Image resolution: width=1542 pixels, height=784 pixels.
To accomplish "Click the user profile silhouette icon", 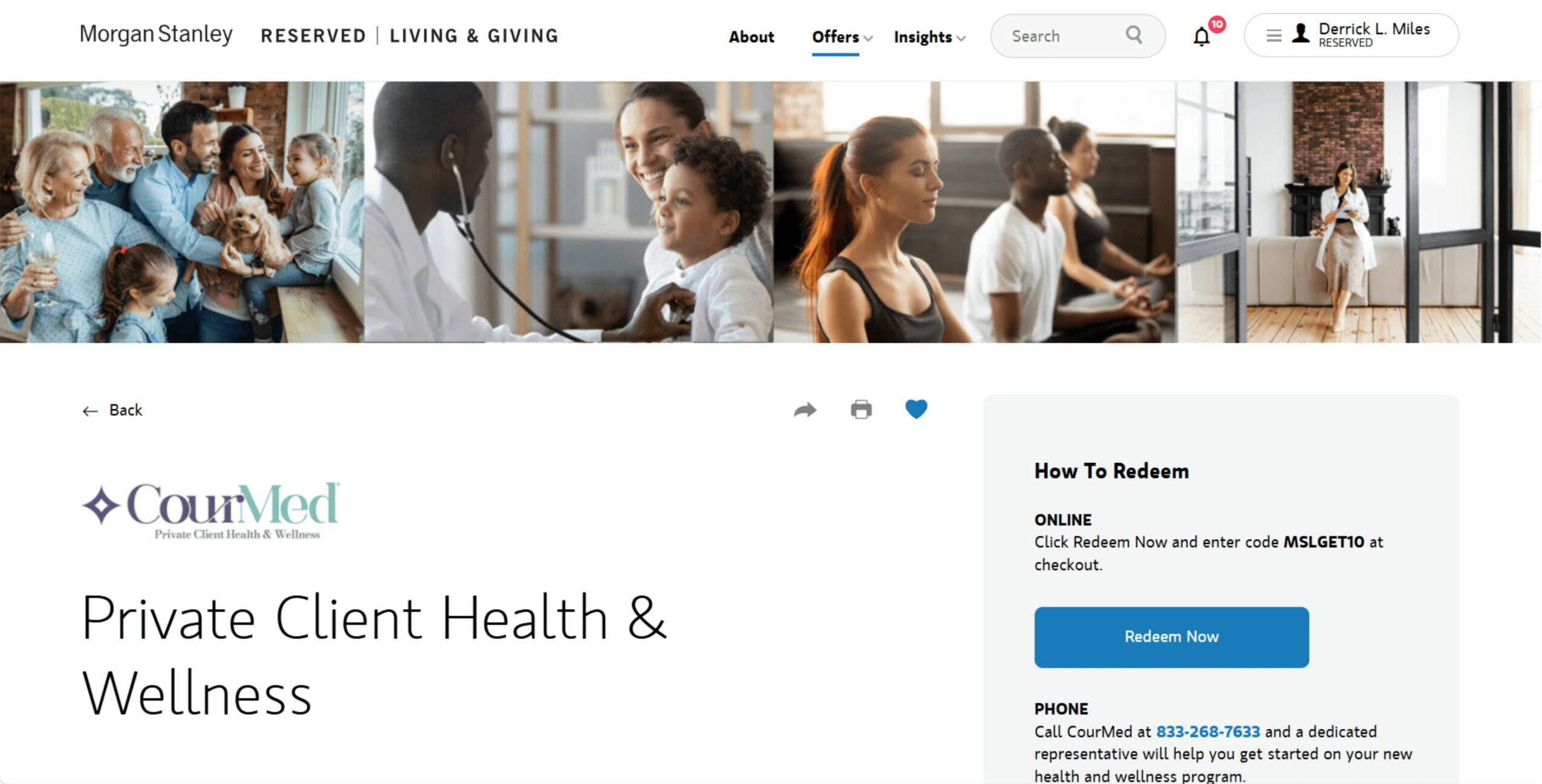I will (x=1300, y=33).
